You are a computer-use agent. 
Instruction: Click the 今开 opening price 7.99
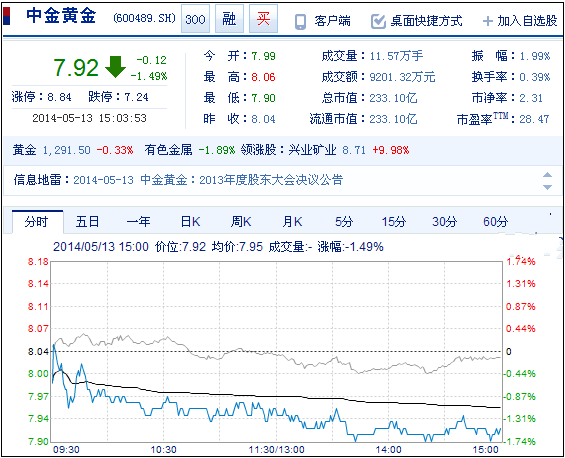[x=263, y=56]
